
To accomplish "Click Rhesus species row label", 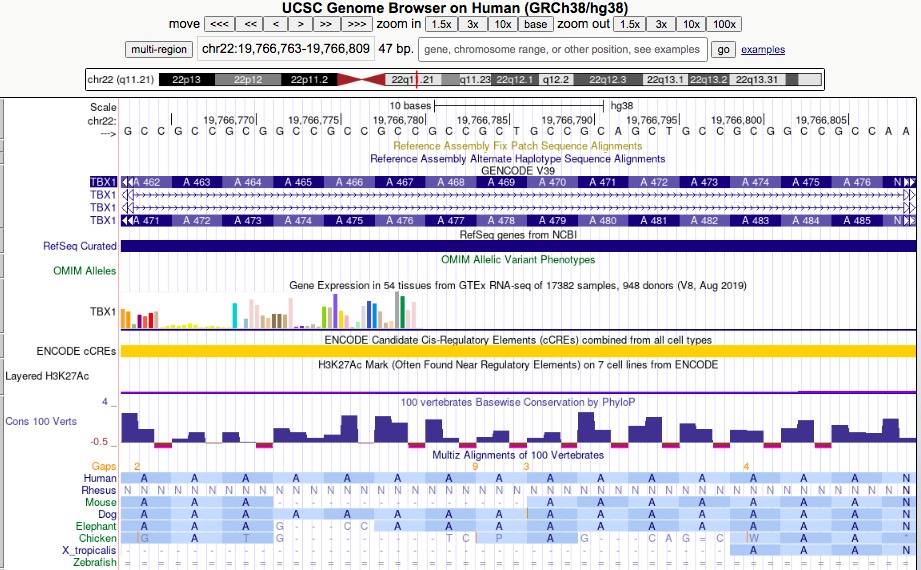I will 99,490.
